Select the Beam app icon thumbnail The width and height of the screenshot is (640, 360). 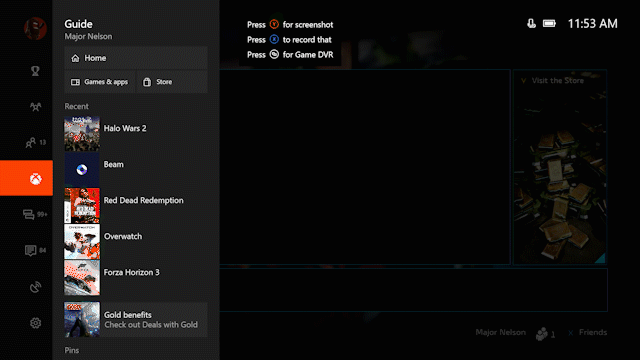click(82, 169)
